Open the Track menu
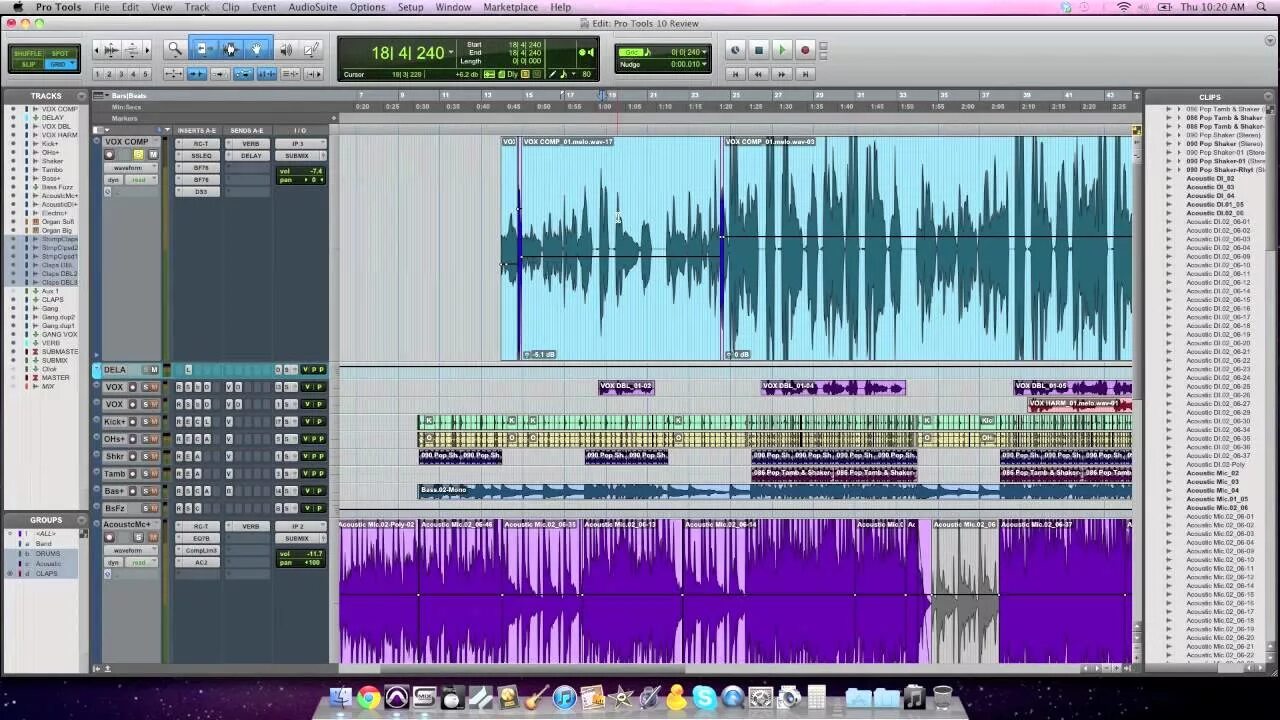Viewport: 1280px width, 720px height. 197,7
